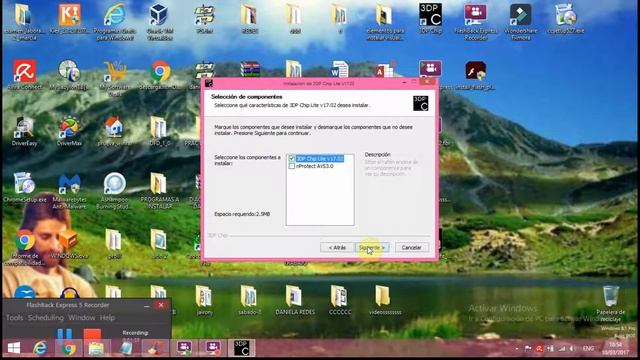Open Google Chrome from the taskbar
This screenshot has width=640, height=360.
69,348
